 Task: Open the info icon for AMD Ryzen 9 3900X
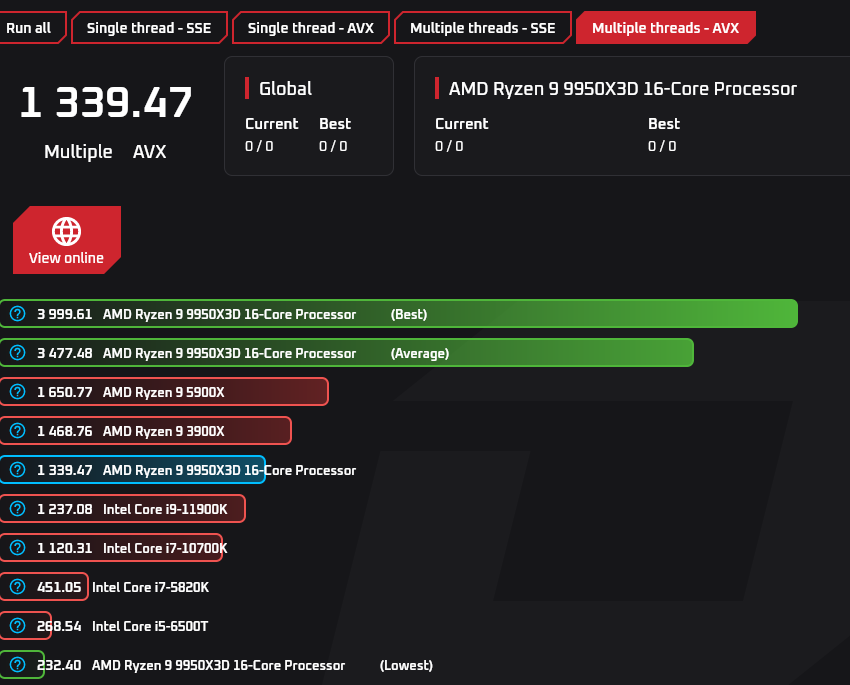point(17,431)
